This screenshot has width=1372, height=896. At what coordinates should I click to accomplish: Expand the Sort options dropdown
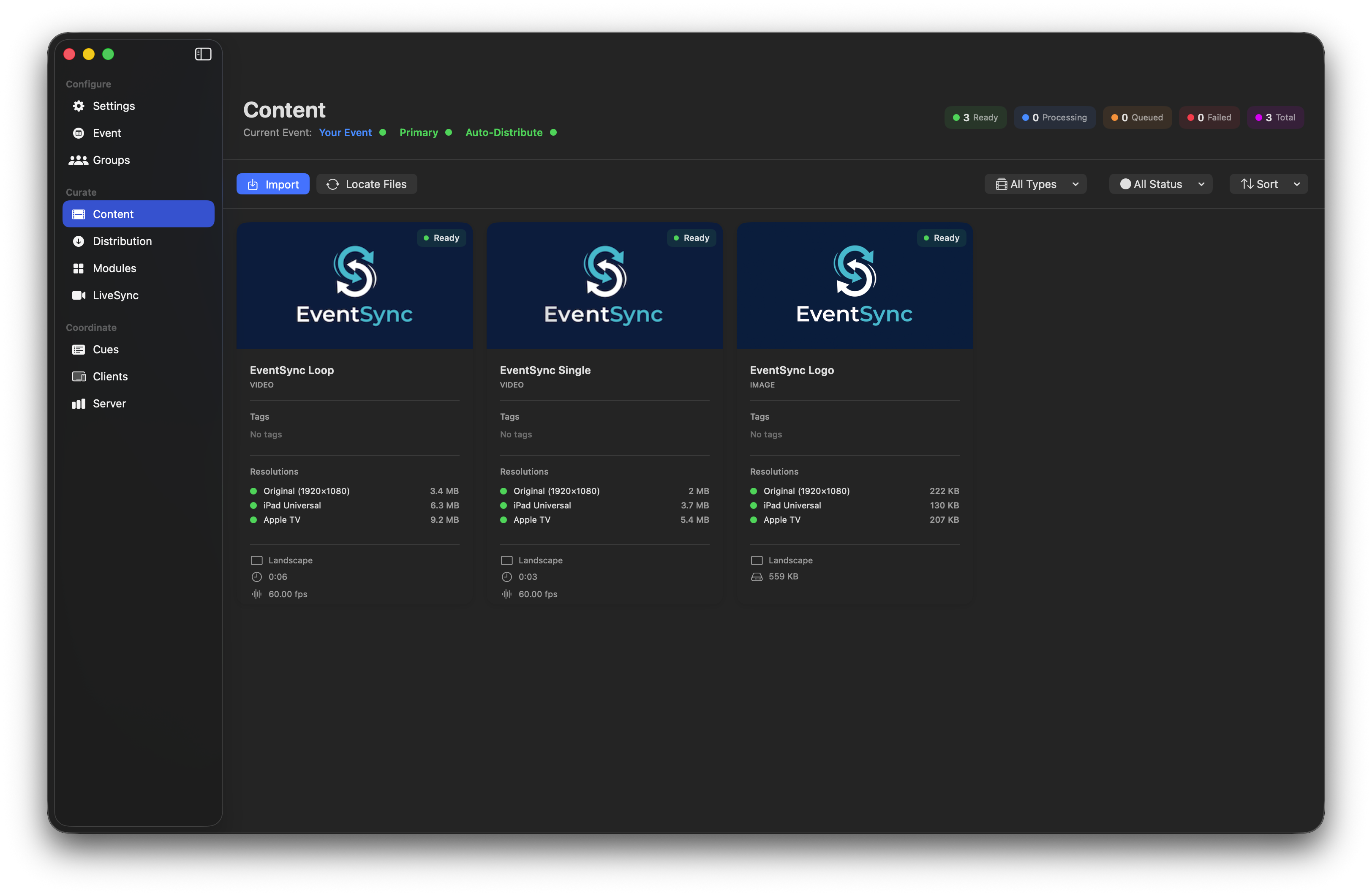[x=1268, y=183]
